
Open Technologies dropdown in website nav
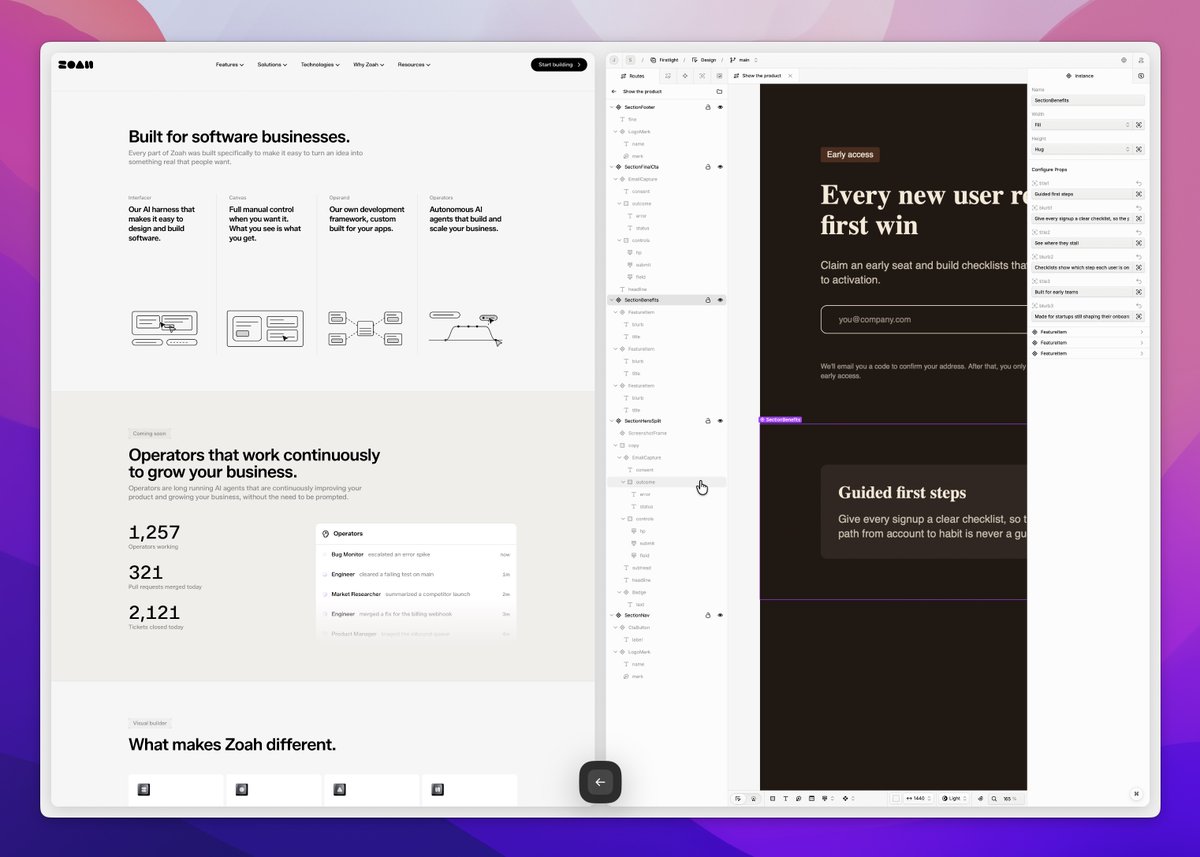[x=320, y=65]
